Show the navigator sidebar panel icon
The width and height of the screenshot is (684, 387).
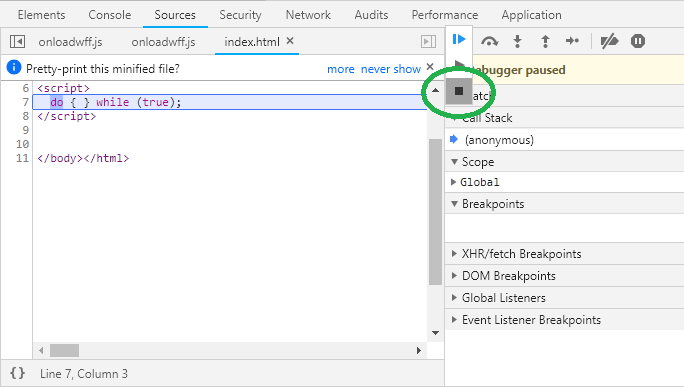click(x=17, y=41)
